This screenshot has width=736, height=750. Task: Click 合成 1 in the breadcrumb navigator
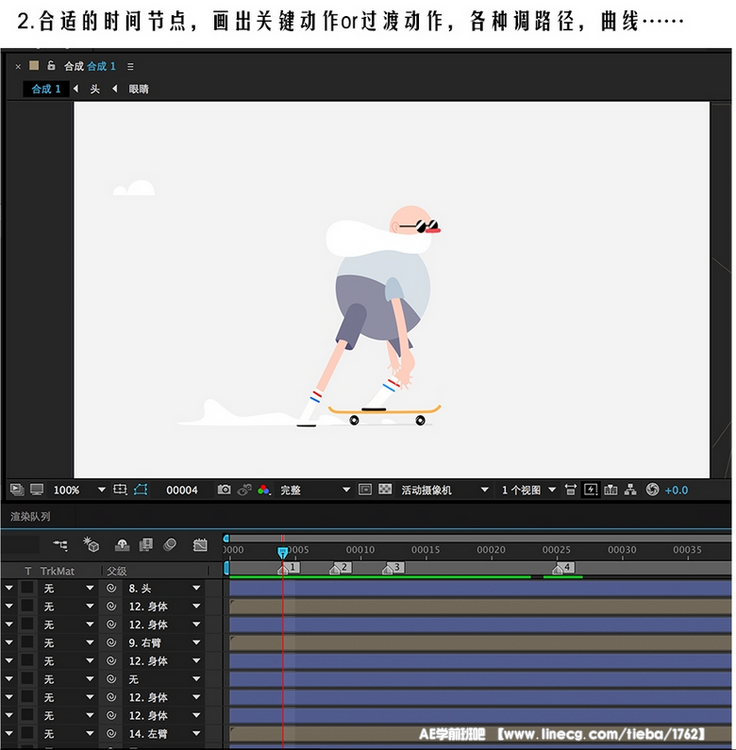pyautogui.click(x=46, y=88)
